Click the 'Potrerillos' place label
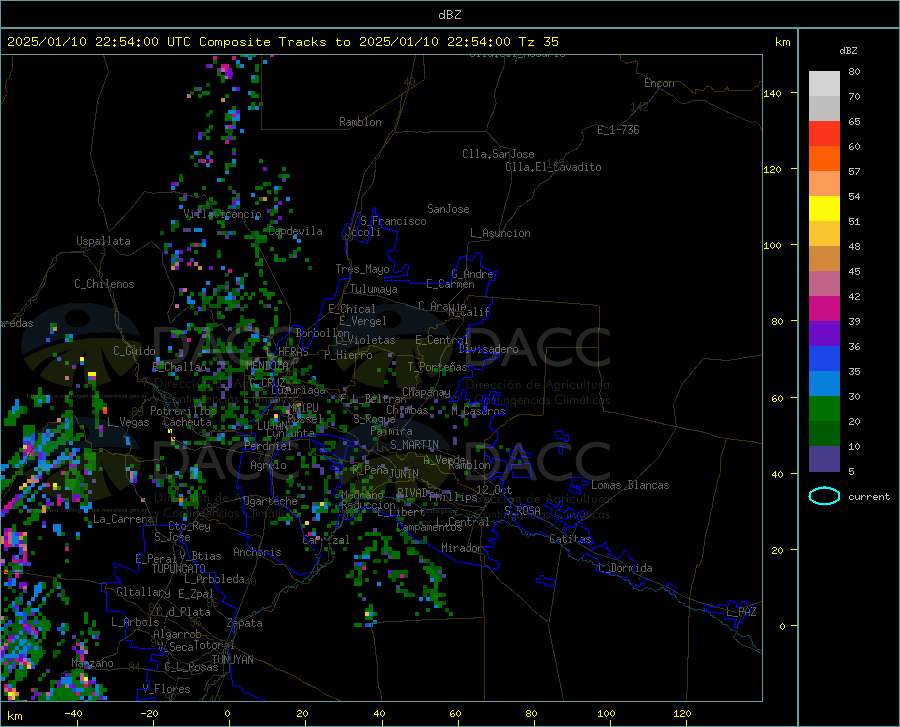900x727 pixels. click(x=183, y=411)
